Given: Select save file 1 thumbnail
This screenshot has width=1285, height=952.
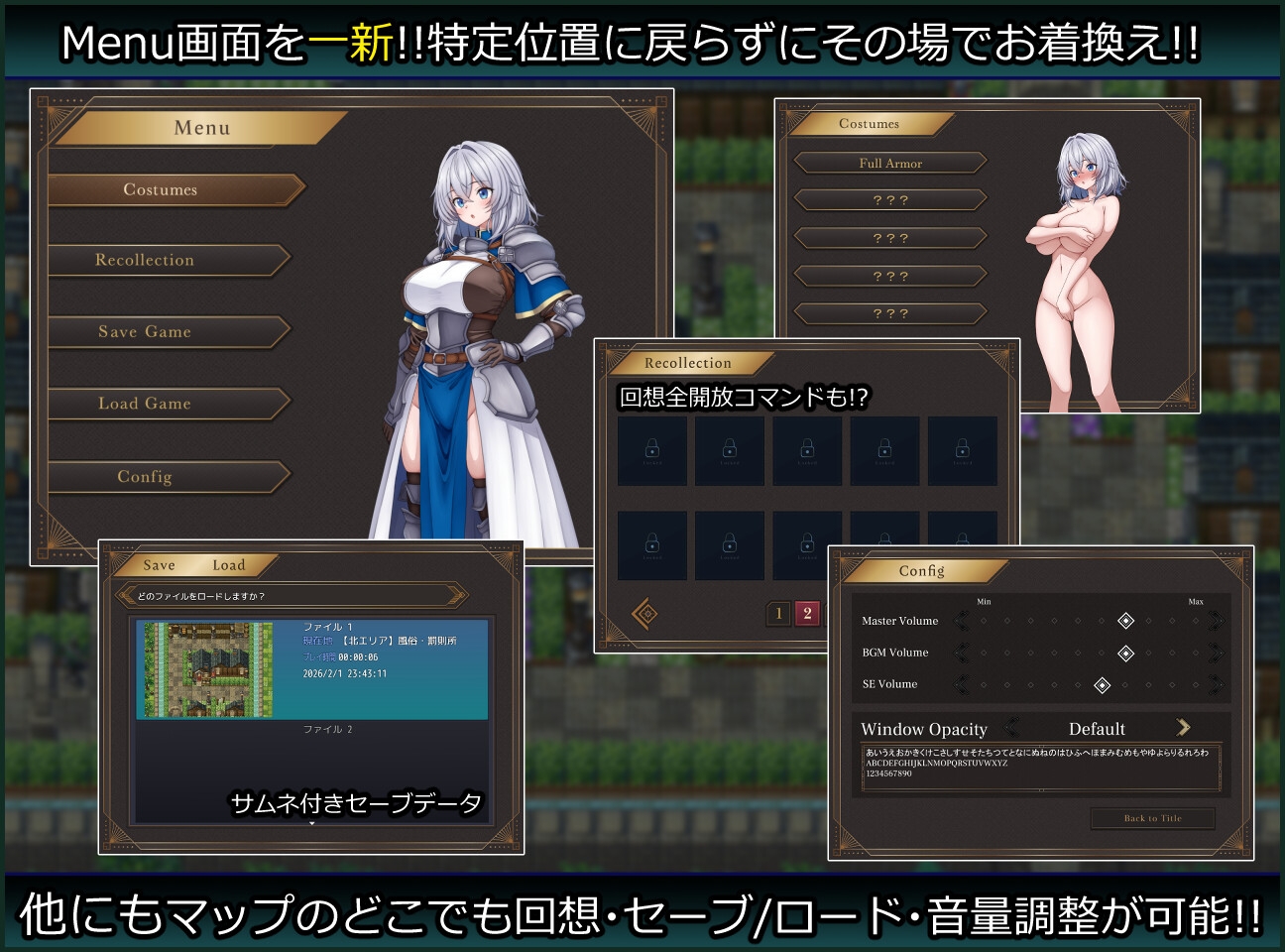Looking at the screenshot, I should pos(208,669).
